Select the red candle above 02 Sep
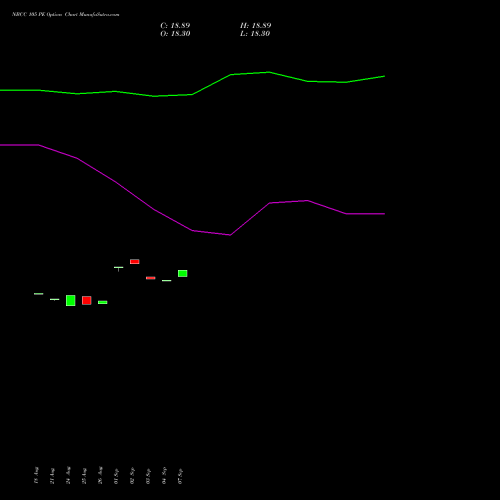Screen dimensions: 500x500 [135, 262]
